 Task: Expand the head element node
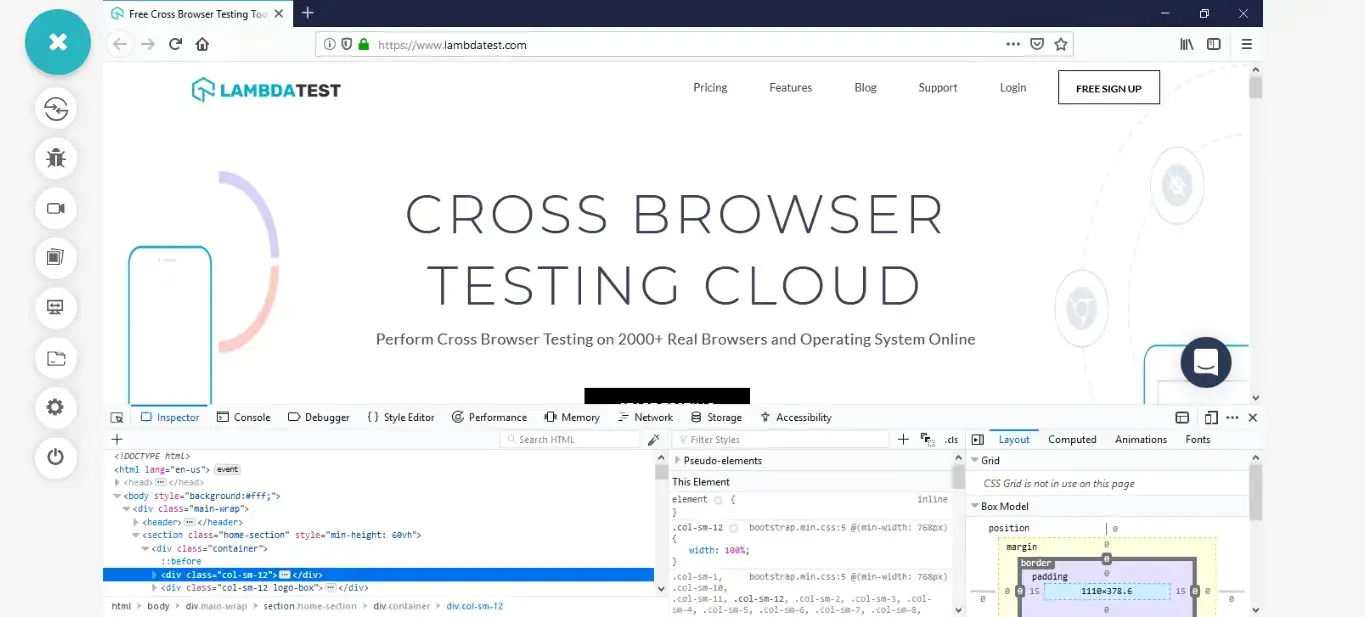click(x=118, y=482)
